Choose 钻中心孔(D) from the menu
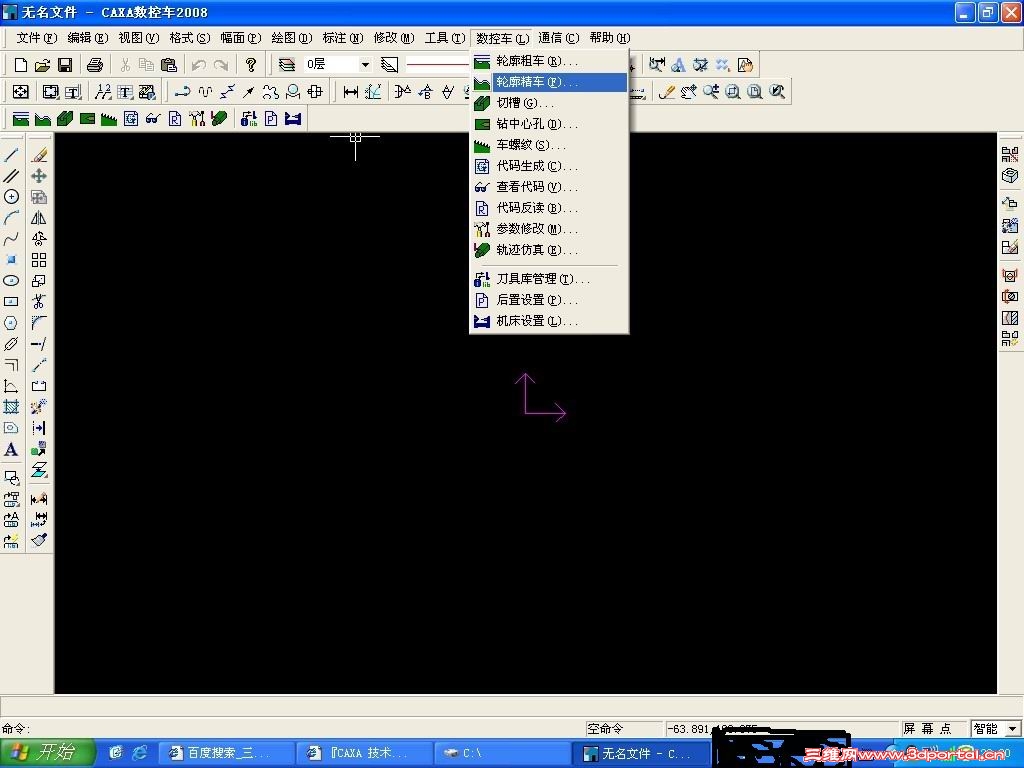This screenshot has height=768, width=1024. [x=549, y=124]
